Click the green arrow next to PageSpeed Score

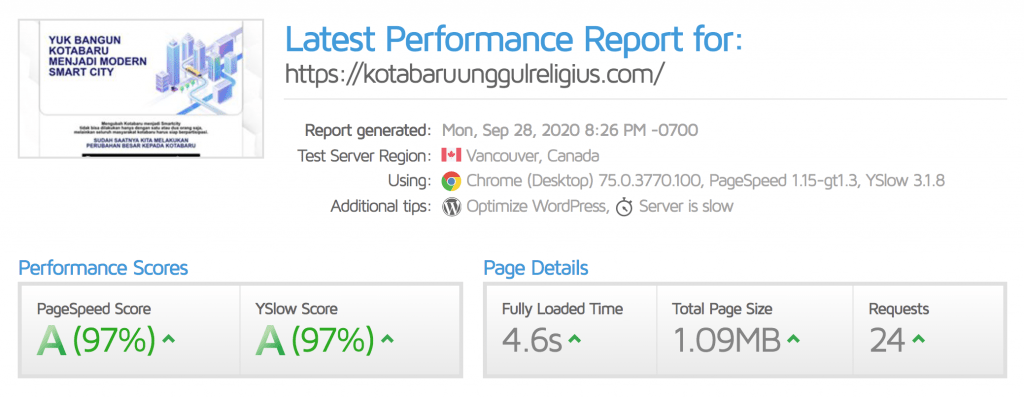pyautogui.click(x=168, y=339)
